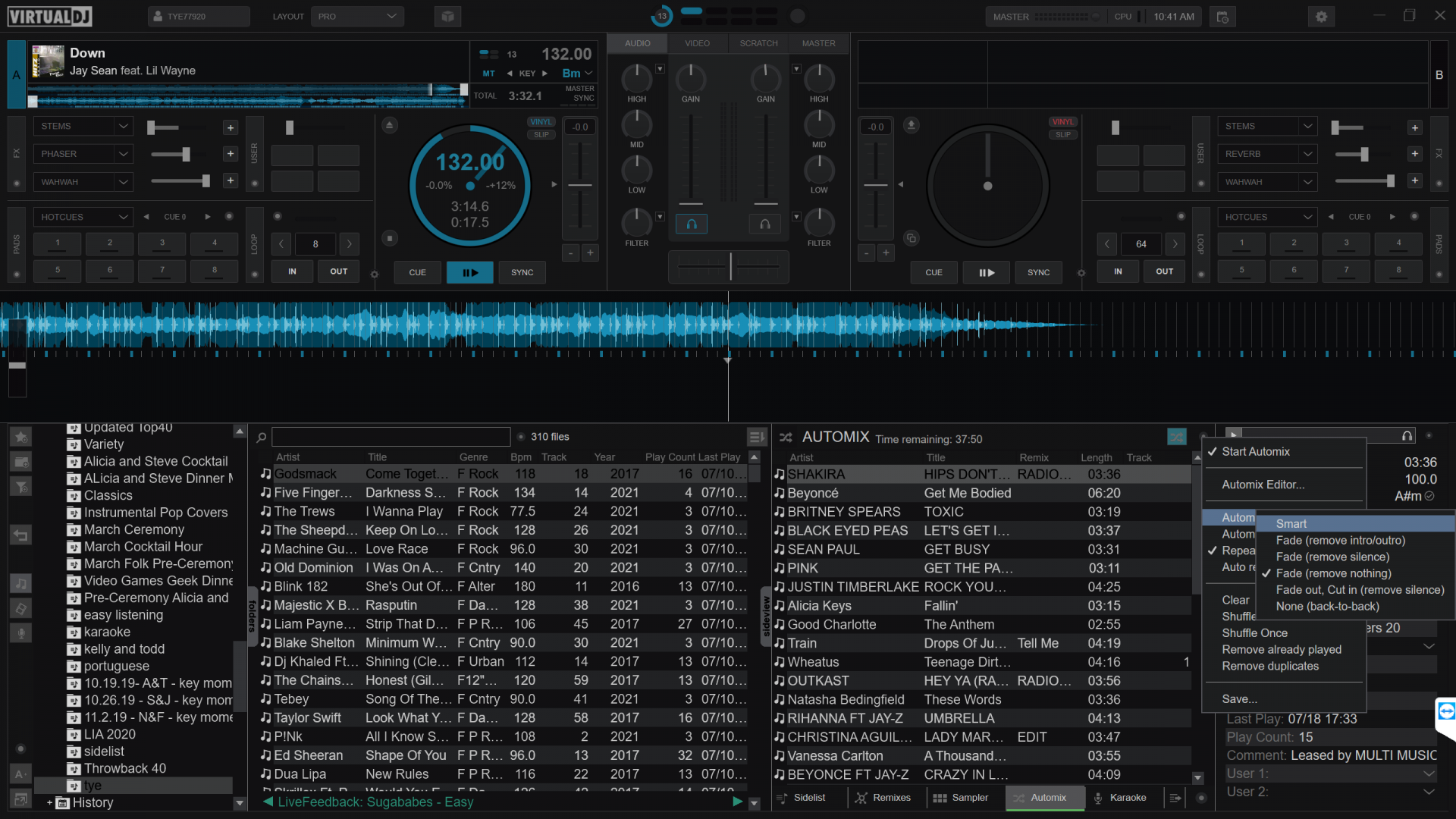1456x819 pixels.
Task: Open left deck settings cog near CUE
Action: click(x=374, y=274)
